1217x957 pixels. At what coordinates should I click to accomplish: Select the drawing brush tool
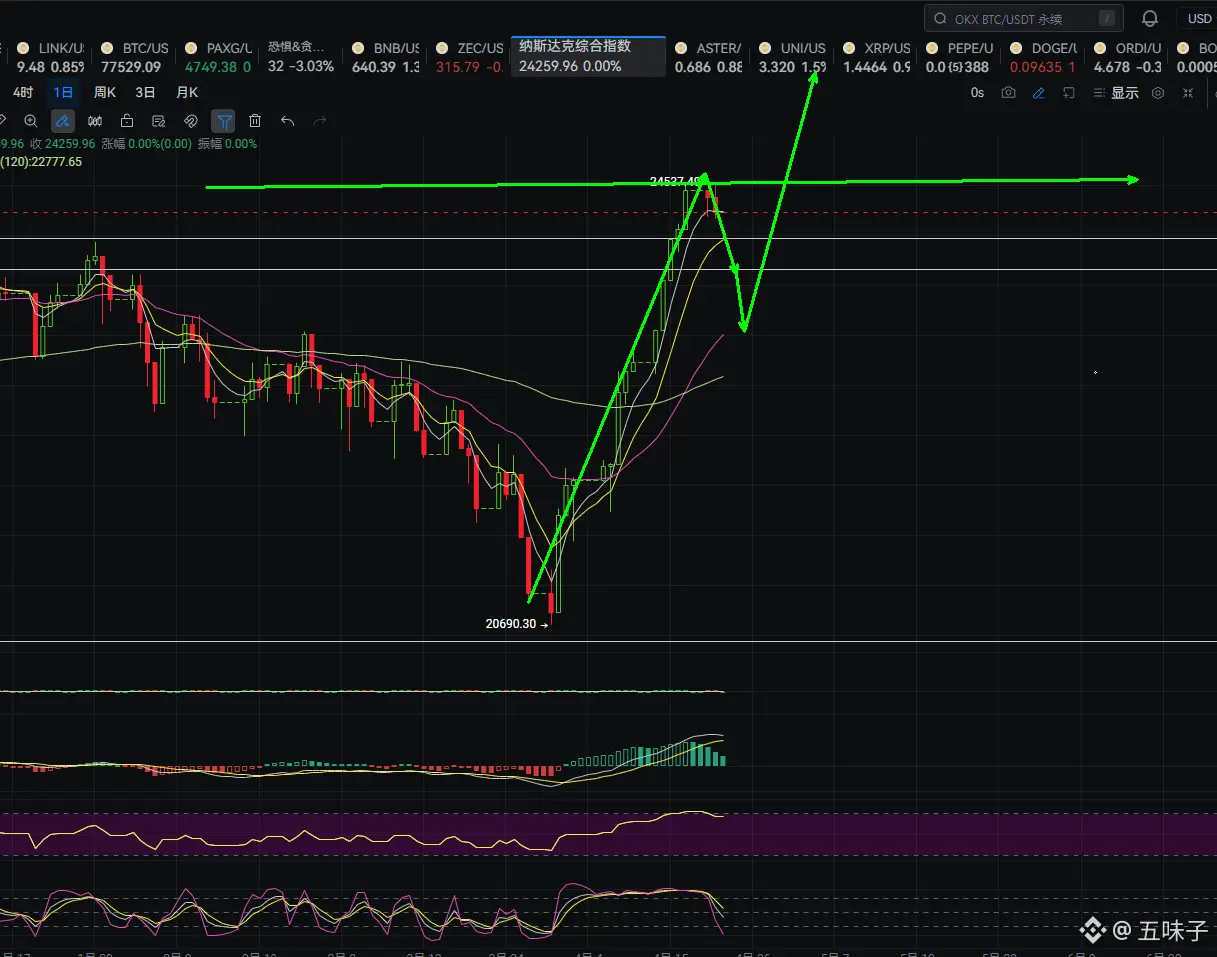(63, 121)
